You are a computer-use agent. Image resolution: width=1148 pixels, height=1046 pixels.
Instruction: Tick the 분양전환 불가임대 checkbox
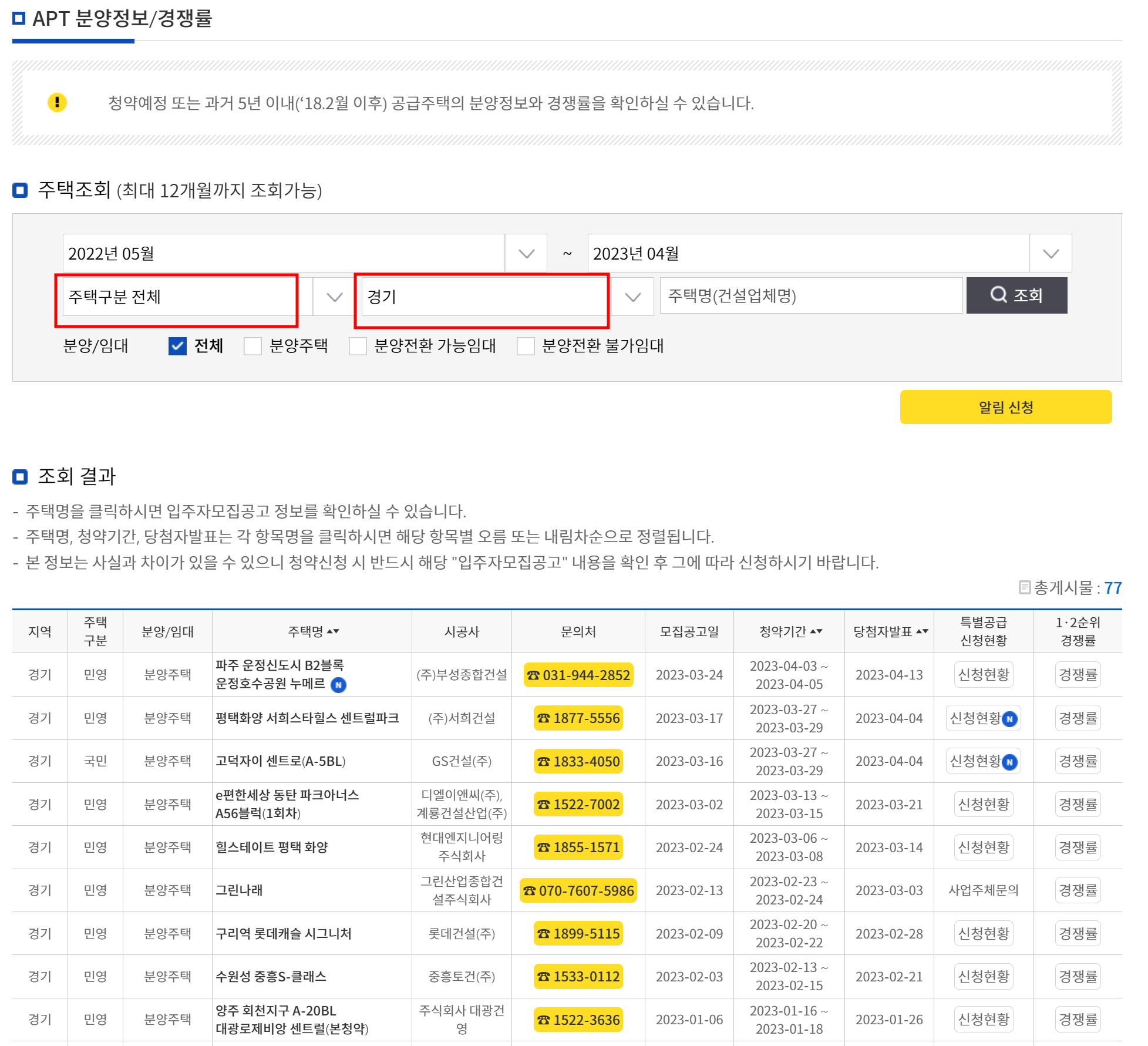click(526, 346)
